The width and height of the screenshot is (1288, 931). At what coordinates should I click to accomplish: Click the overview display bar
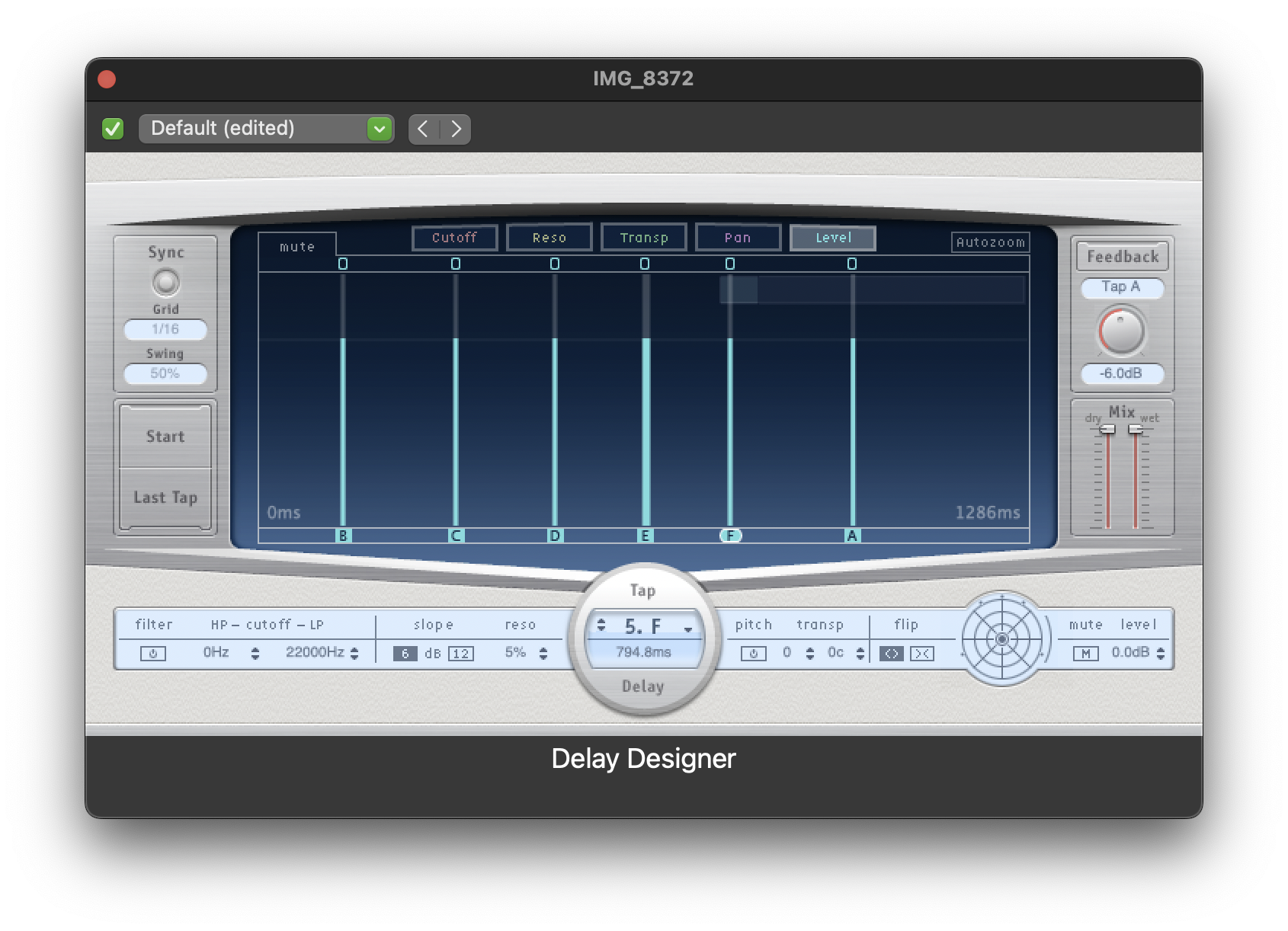coord(872,290)
